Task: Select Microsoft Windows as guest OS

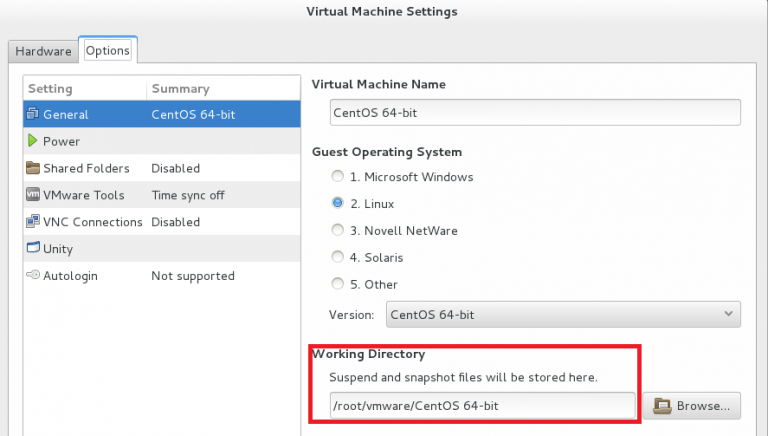Action: [337, 176]
